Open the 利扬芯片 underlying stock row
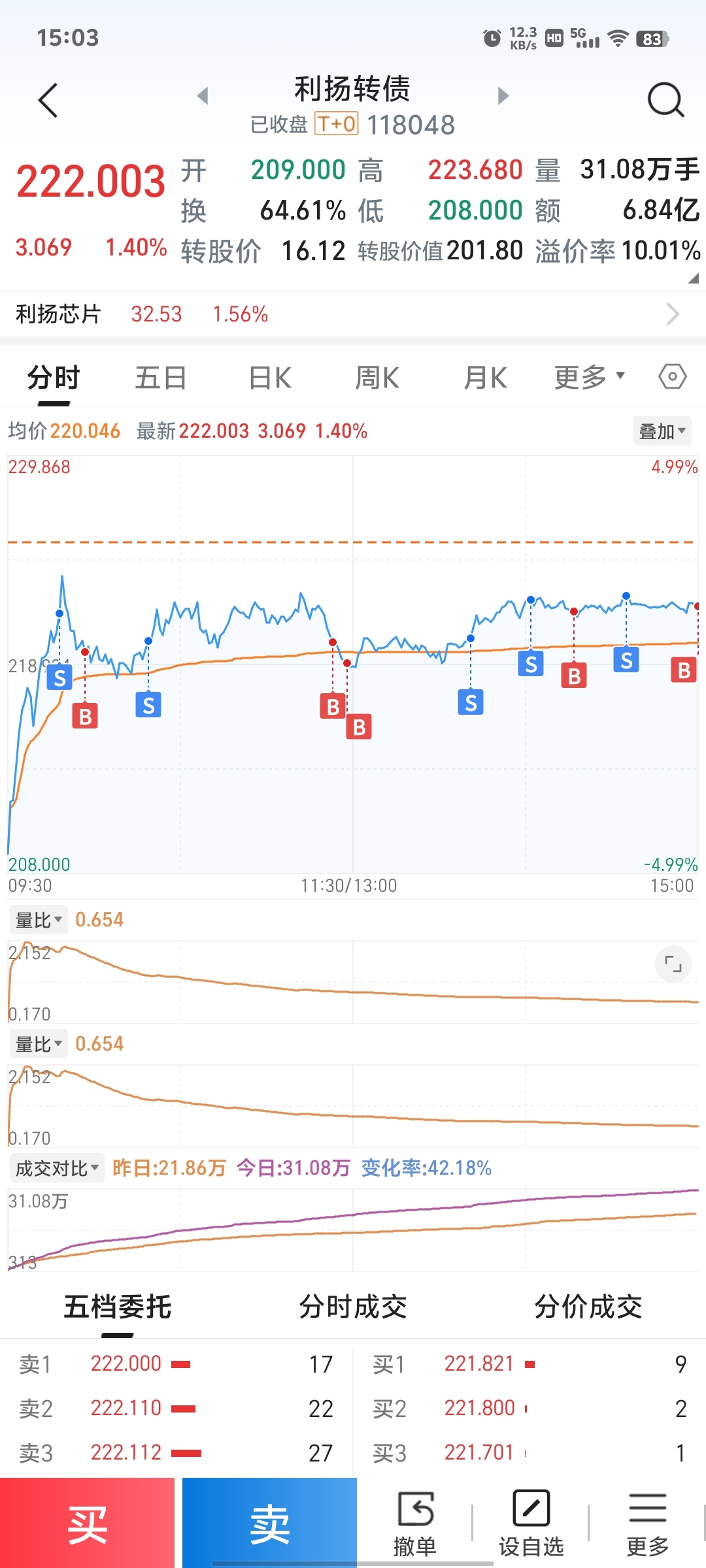The height and width of the screenshot is (1568, 706). coord(353,314)
